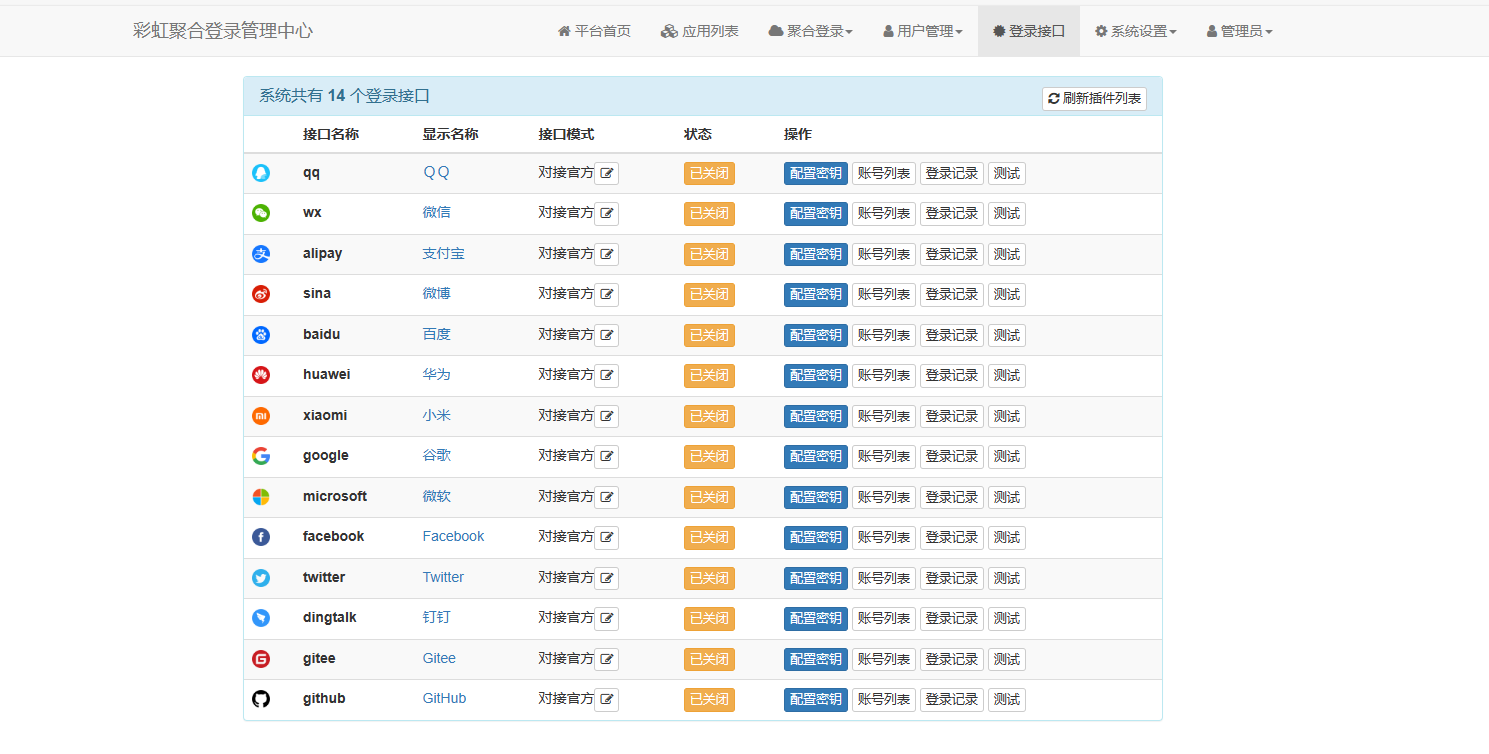Edit interface mode for sina row
The height and width of the screenshot is (754, 1489).
click(x=607, y=295)
